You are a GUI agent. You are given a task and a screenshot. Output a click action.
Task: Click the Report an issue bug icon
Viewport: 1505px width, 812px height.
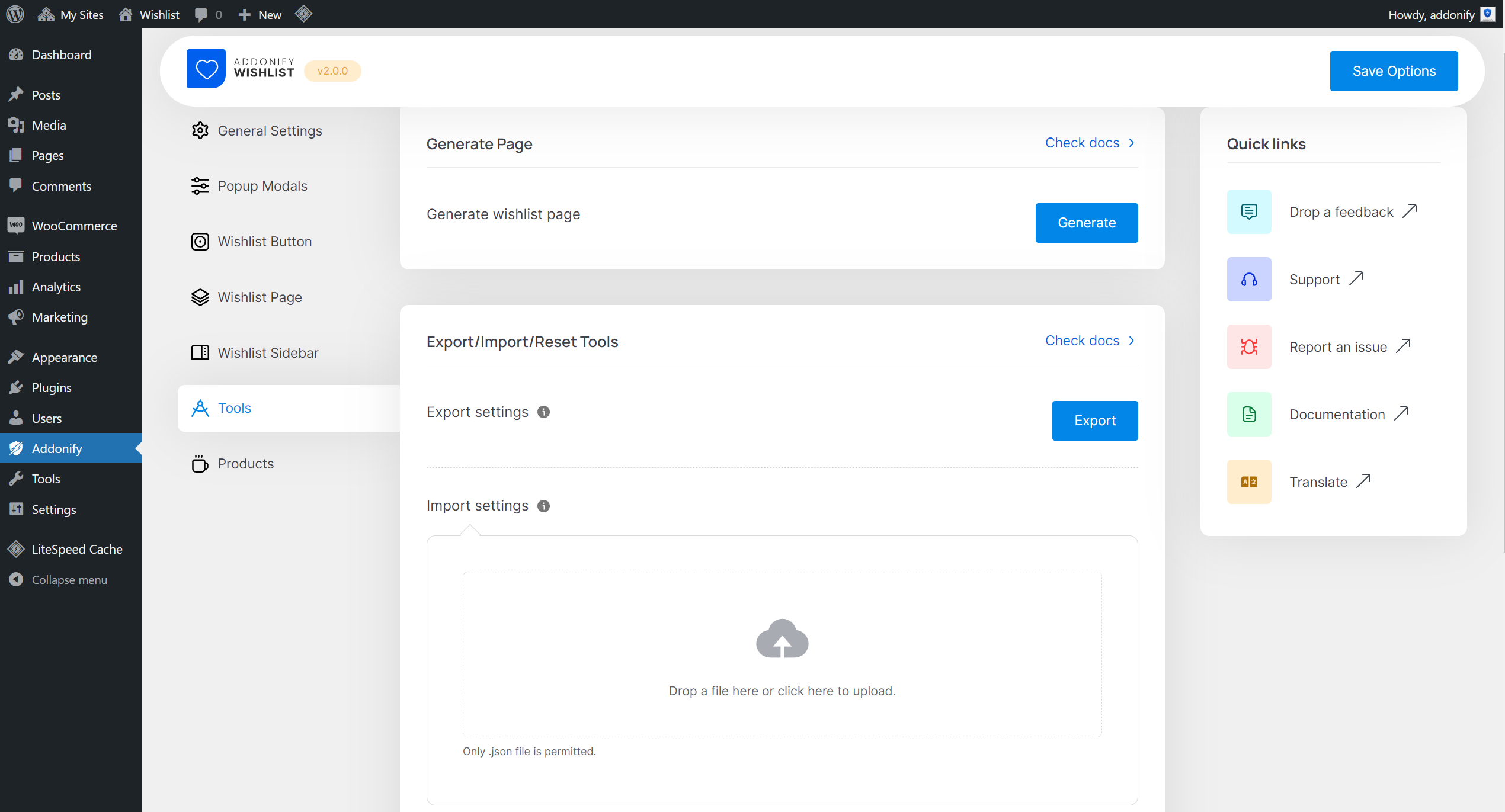click(x=1249, y=346)
